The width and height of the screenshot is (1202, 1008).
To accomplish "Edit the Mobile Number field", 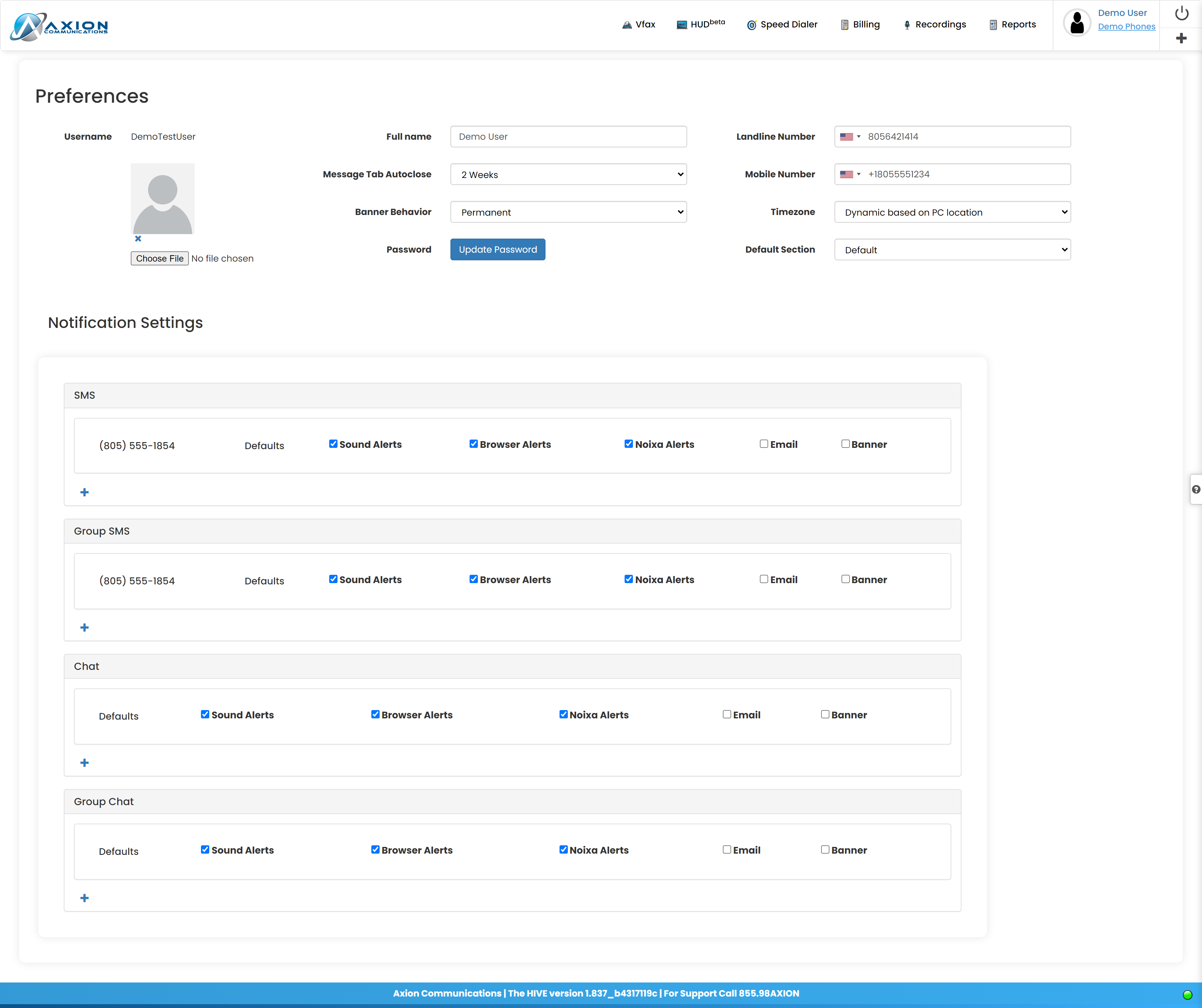I will 953,174.
